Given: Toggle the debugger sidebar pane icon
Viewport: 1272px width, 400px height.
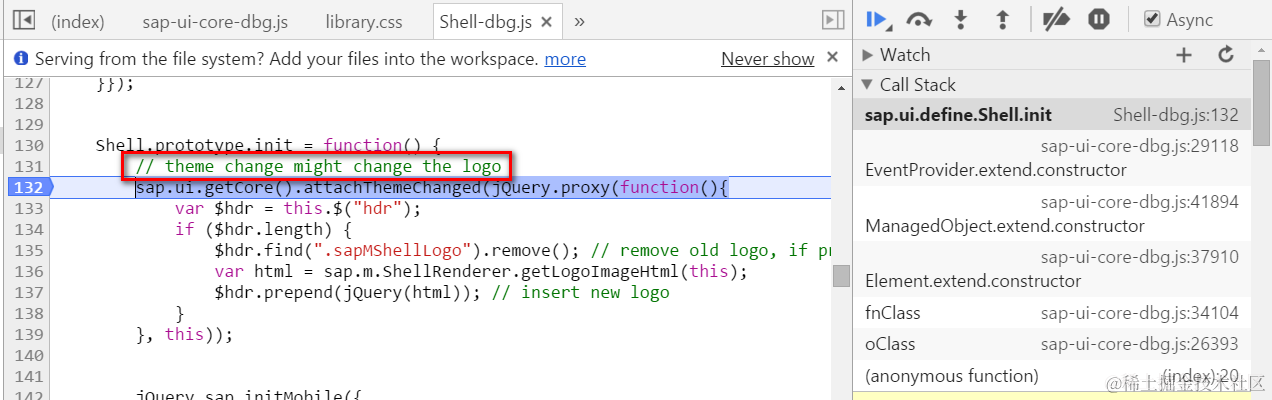Looking at the screenshot, I should coord(831,20).
